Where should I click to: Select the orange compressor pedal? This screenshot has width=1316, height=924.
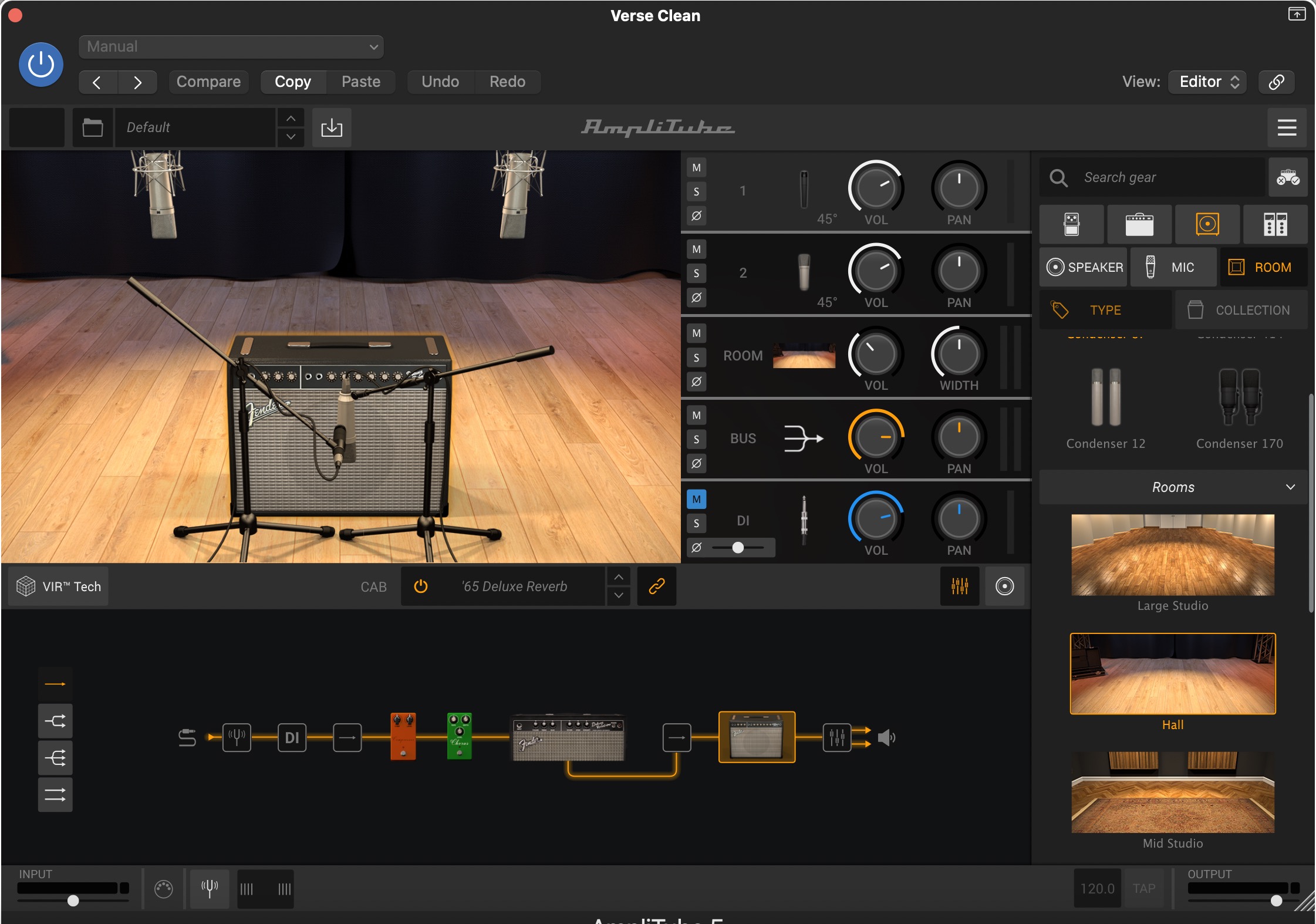tap(403, 736)
